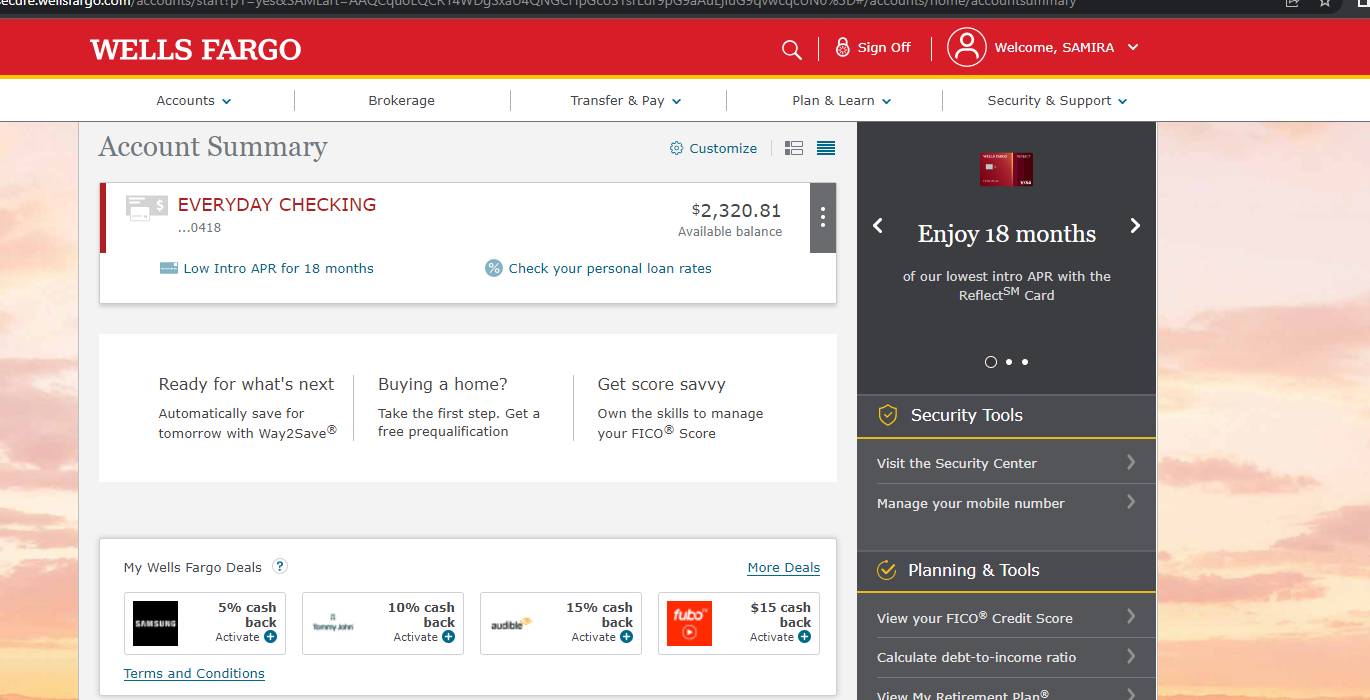The image size is (1370, 700).
Task: Click the Audible deal logo
Action: [x=511, y=623]
